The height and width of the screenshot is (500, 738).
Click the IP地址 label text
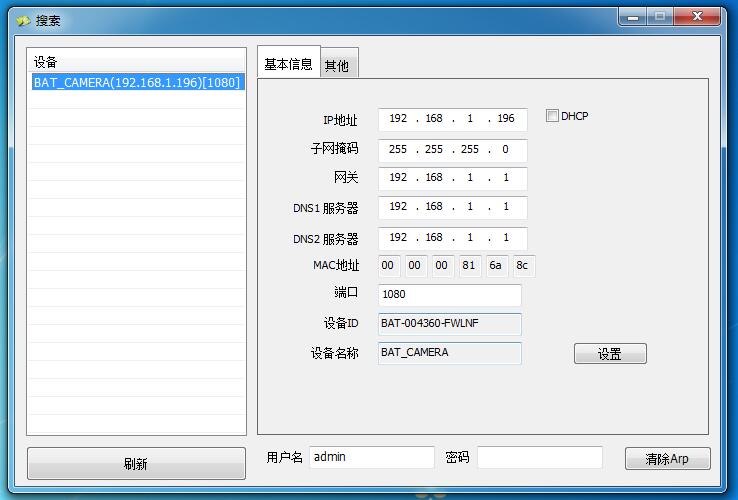point(340,121)
